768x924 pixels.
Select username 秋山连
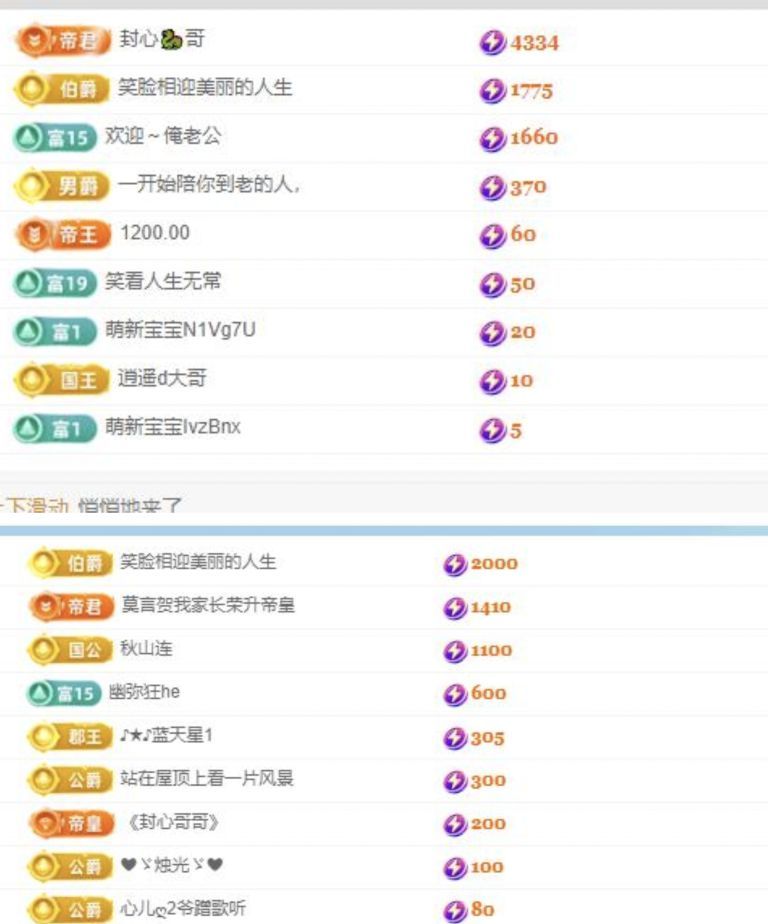coord(146,648)
